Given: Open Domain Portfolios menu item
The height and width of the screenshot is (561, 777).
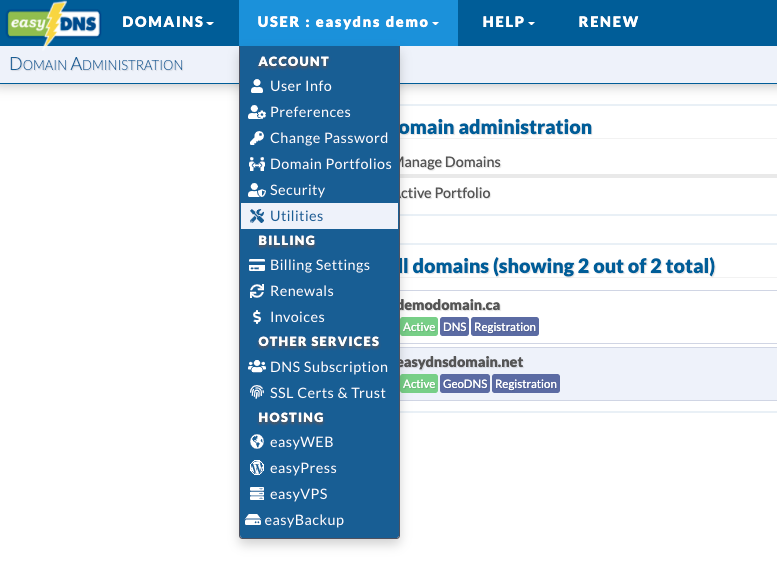Looking at the screenshot, I should [319, 164].
